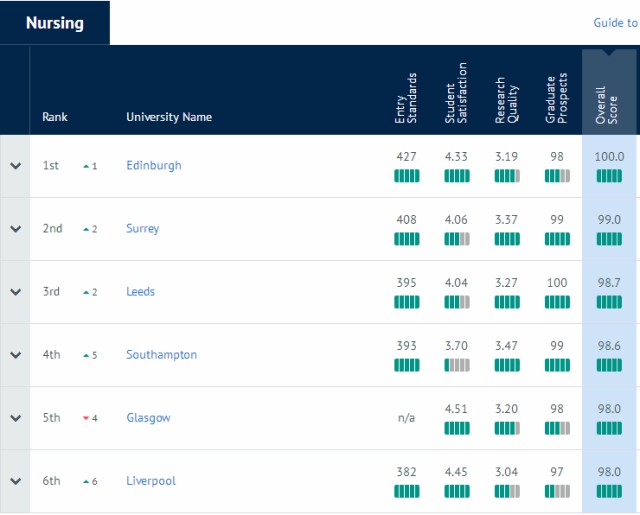
Task: Open the Surrey university link
Action: pos(142,229)
